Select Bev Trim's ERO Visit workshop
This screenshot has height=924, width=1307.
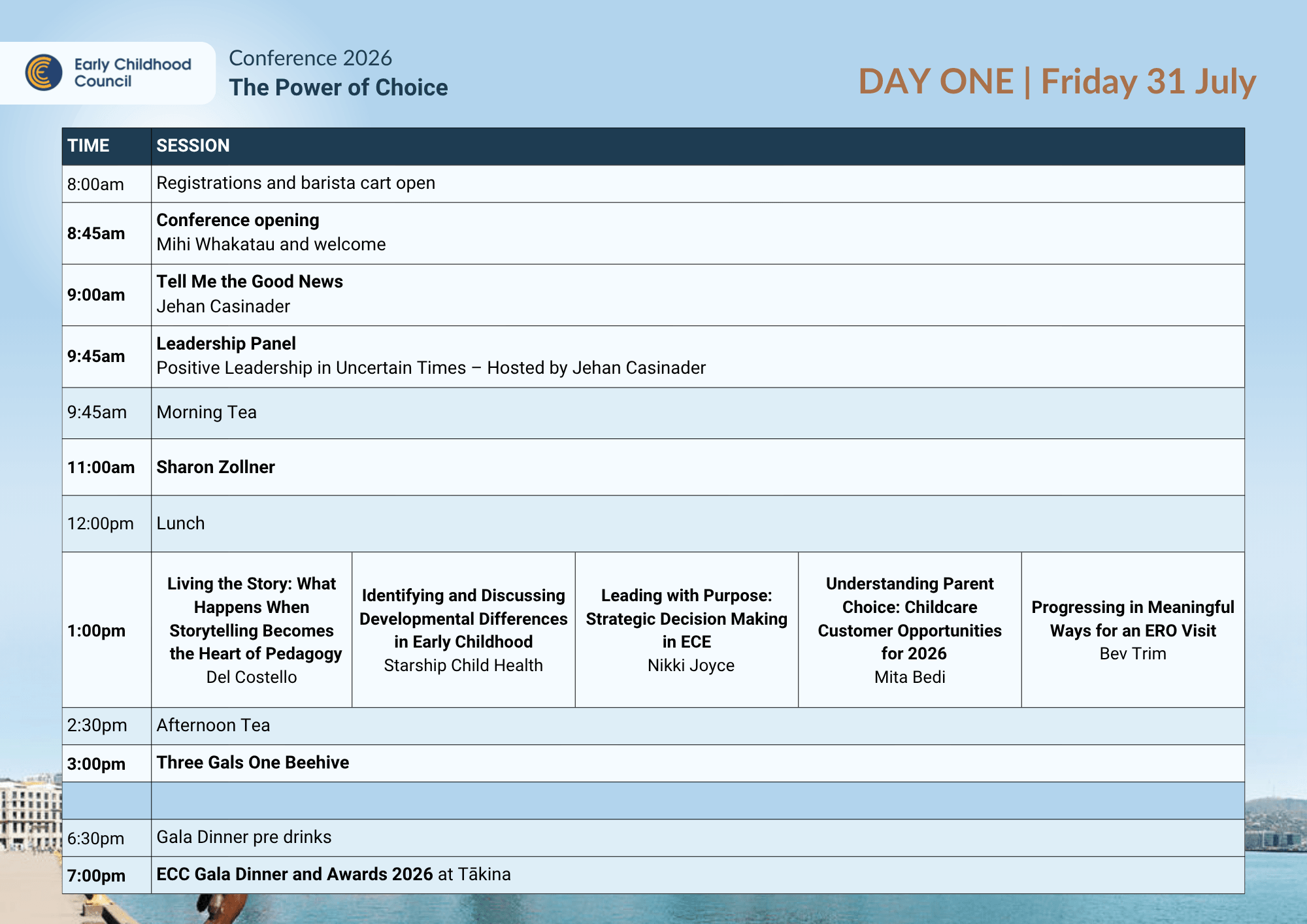1133,629
